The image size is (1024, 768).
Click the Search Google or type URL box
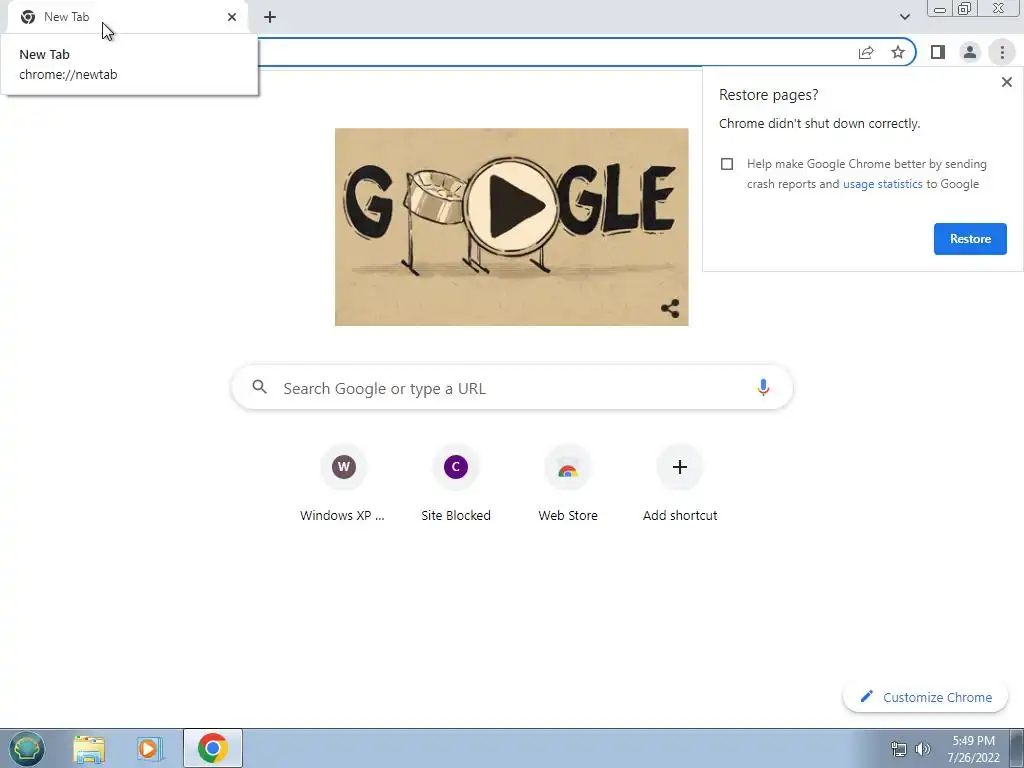tap(512, 388)
